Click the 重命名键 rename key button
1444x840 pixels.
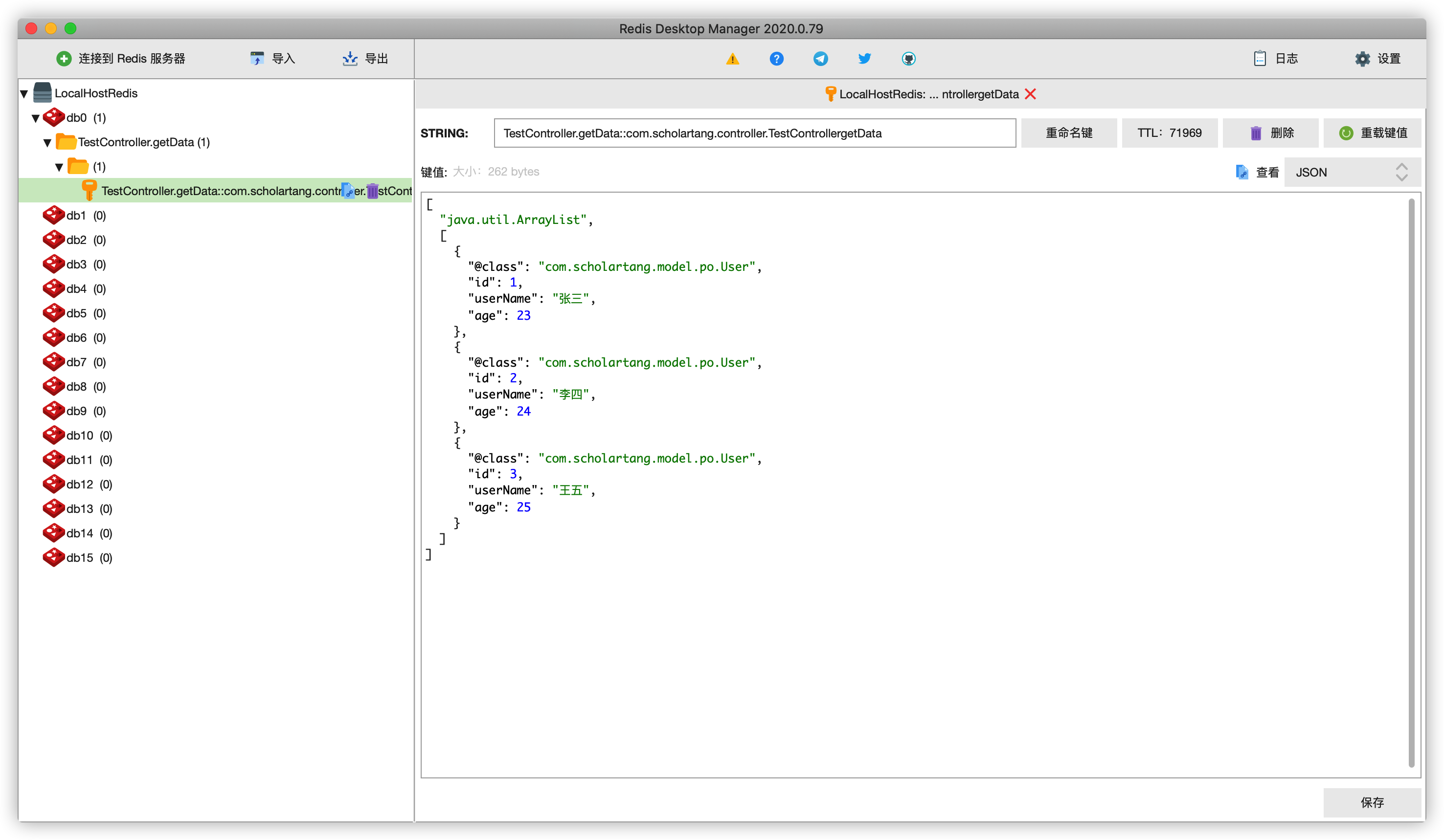coord(1069,133)
